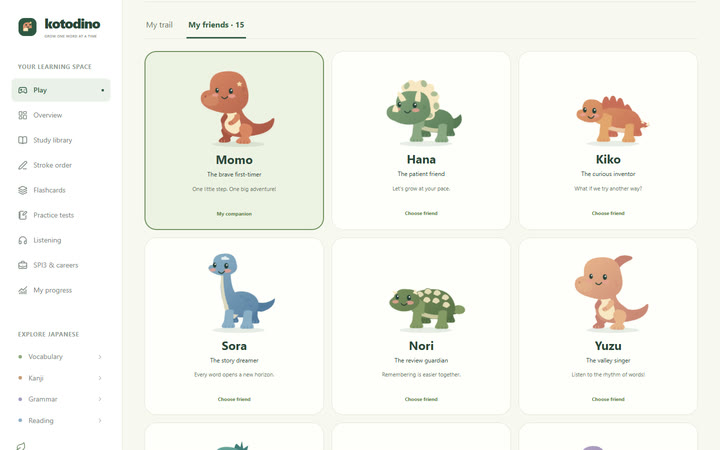The height and width of the screenshot is (450, 720).
Task: Open Flashcards section
Action: pyautogui.click(x=61, y=190)
